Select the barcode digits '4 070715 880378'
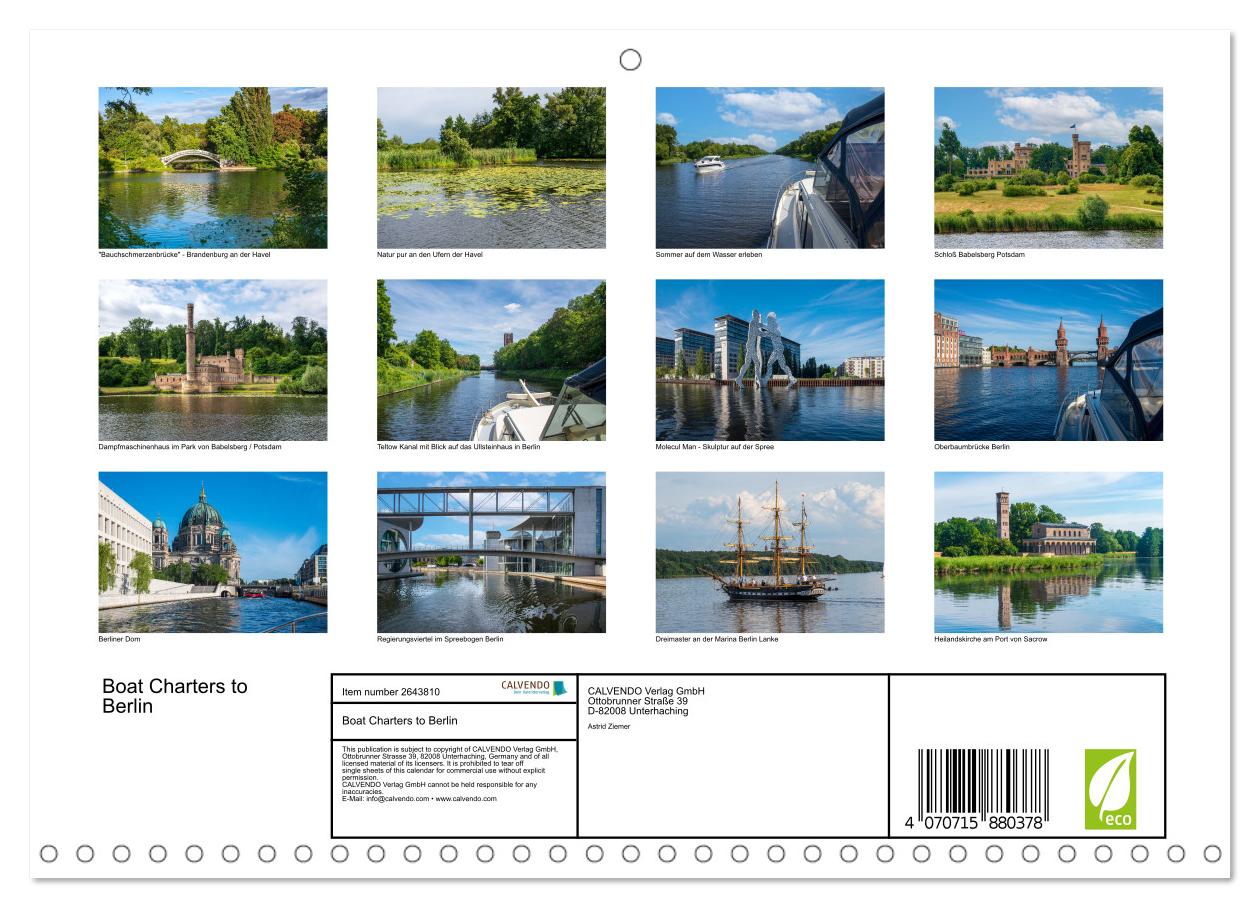The image size is (1260, 908). click(x=974, y=822)
